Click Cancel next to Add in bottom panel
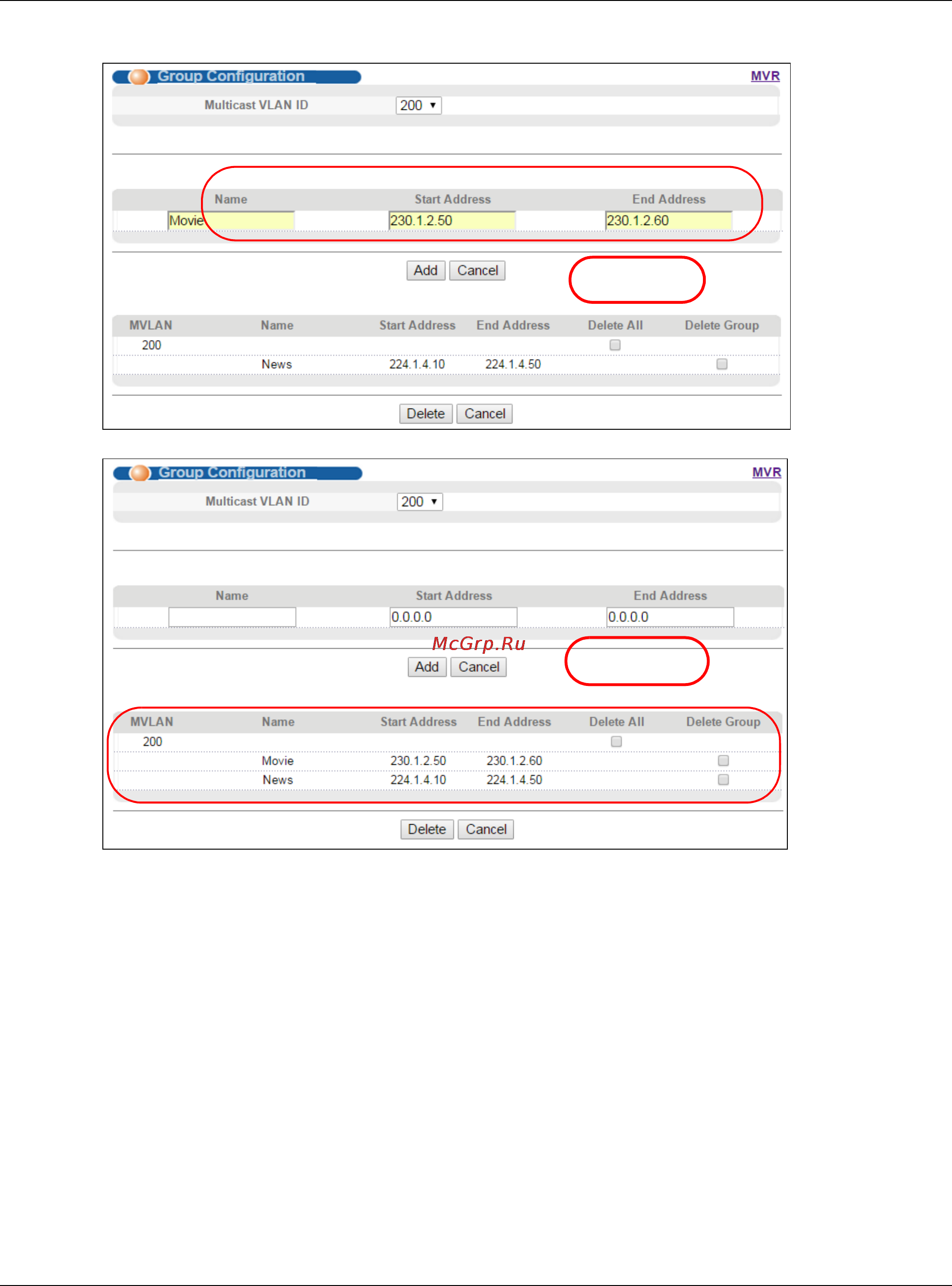 [x=478, y=667]
